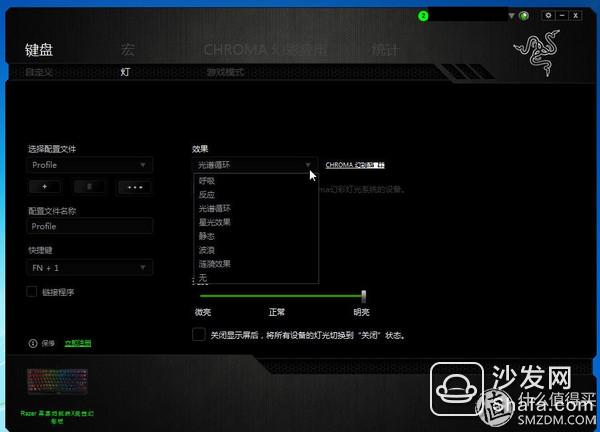Screen dimensions: 600x432
Task: Select the Razer keyboard device thumbnail
Action: [x=57, y=381]
